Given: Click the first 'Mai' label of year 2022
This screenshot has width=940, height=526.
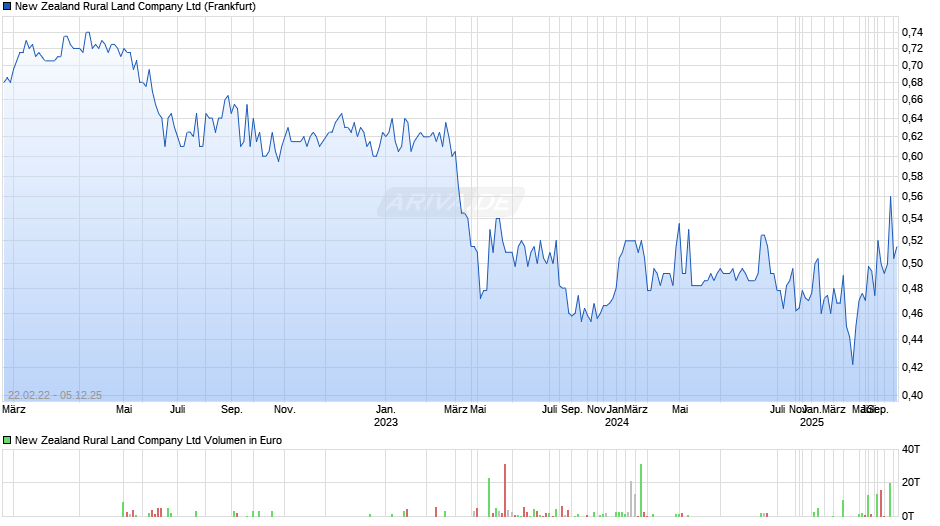Looking at the screenshot, I should [124, 410].
